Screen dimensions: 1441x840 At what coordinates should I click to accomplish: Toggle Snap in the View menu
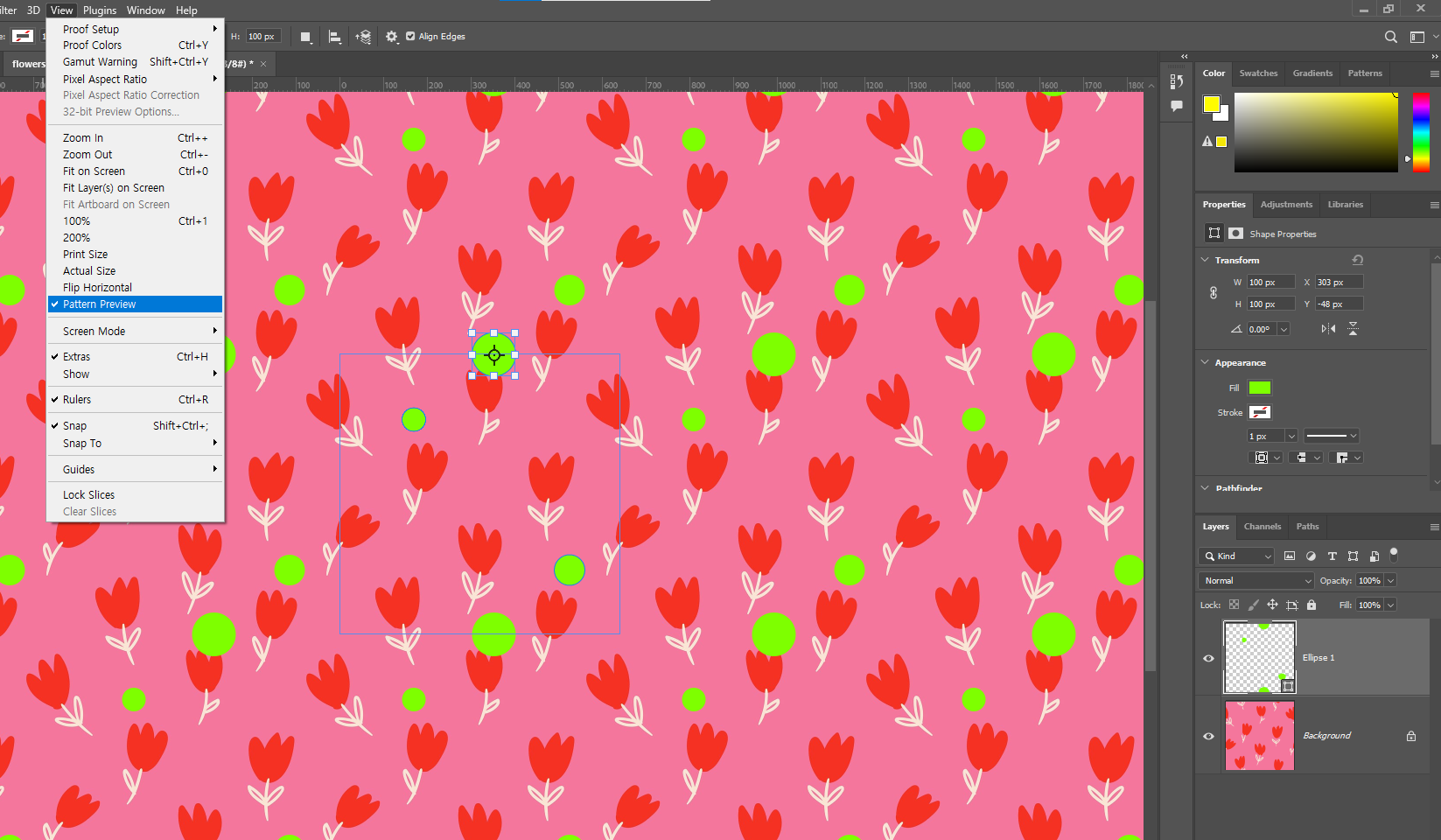[x=136, y=426]
